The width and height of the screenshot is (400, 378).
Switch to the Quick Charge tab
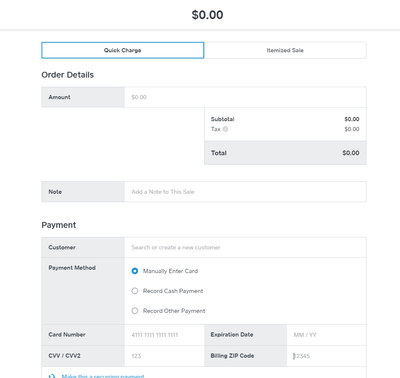(123, 50)
